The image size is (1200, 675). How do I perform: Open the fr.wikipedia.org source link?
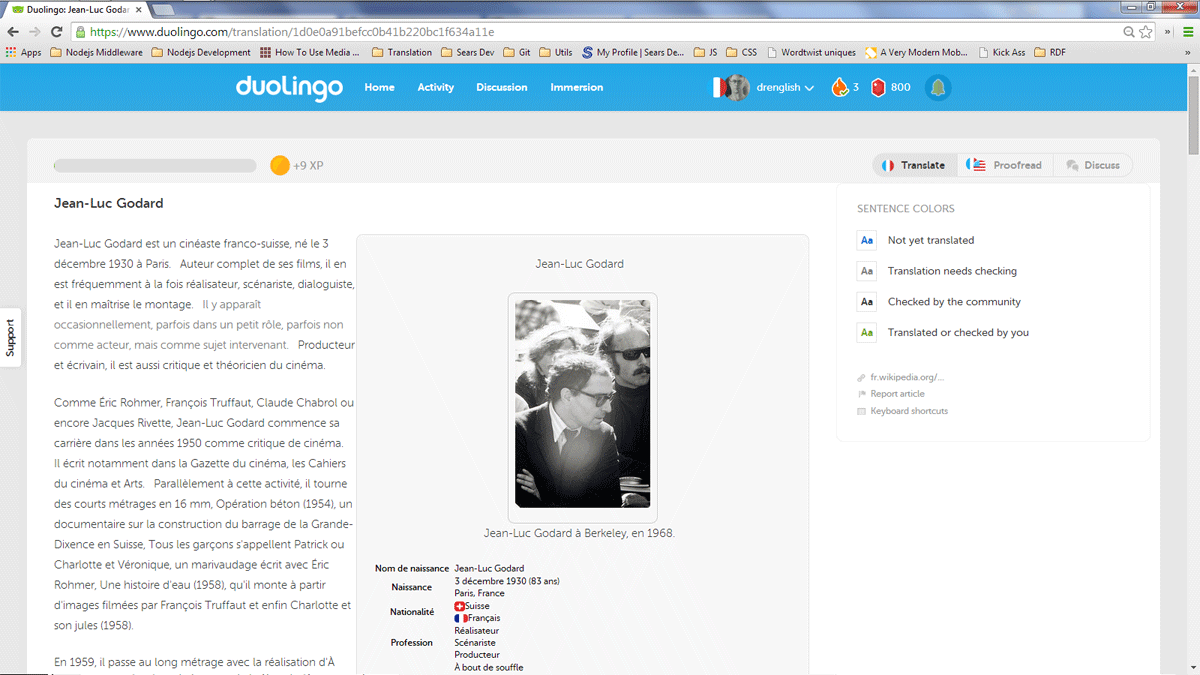click(905, 377)
